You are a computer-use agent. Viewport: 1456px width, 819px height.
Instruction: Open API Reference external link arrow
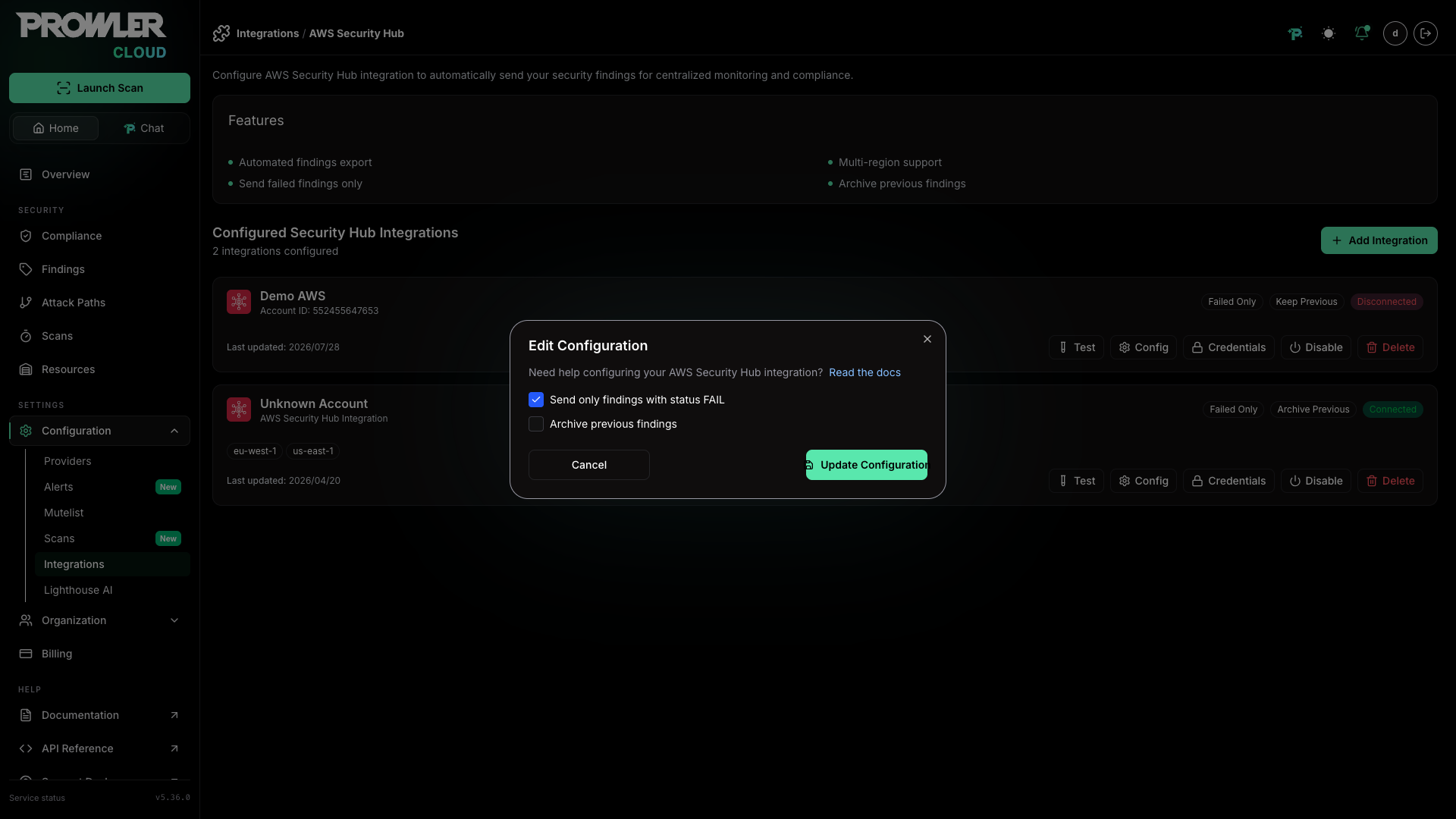(174, 748)
